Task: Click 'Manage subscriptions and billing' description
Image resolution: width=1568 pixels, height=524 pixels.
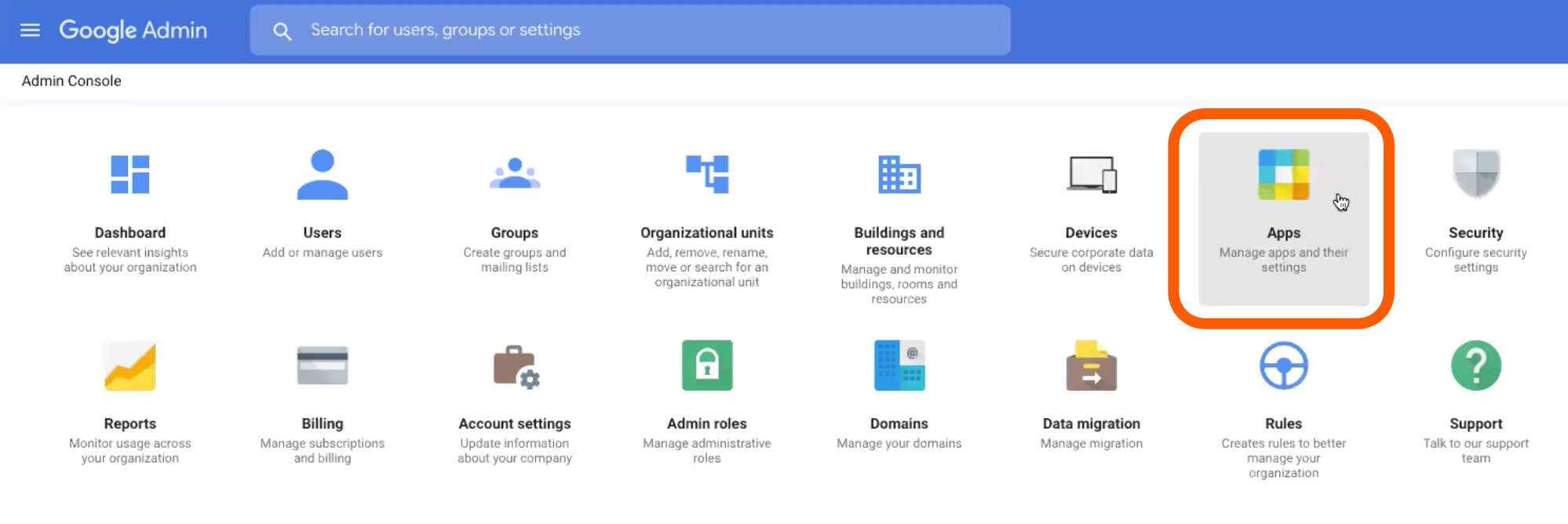Action: [x=323, y=450]
